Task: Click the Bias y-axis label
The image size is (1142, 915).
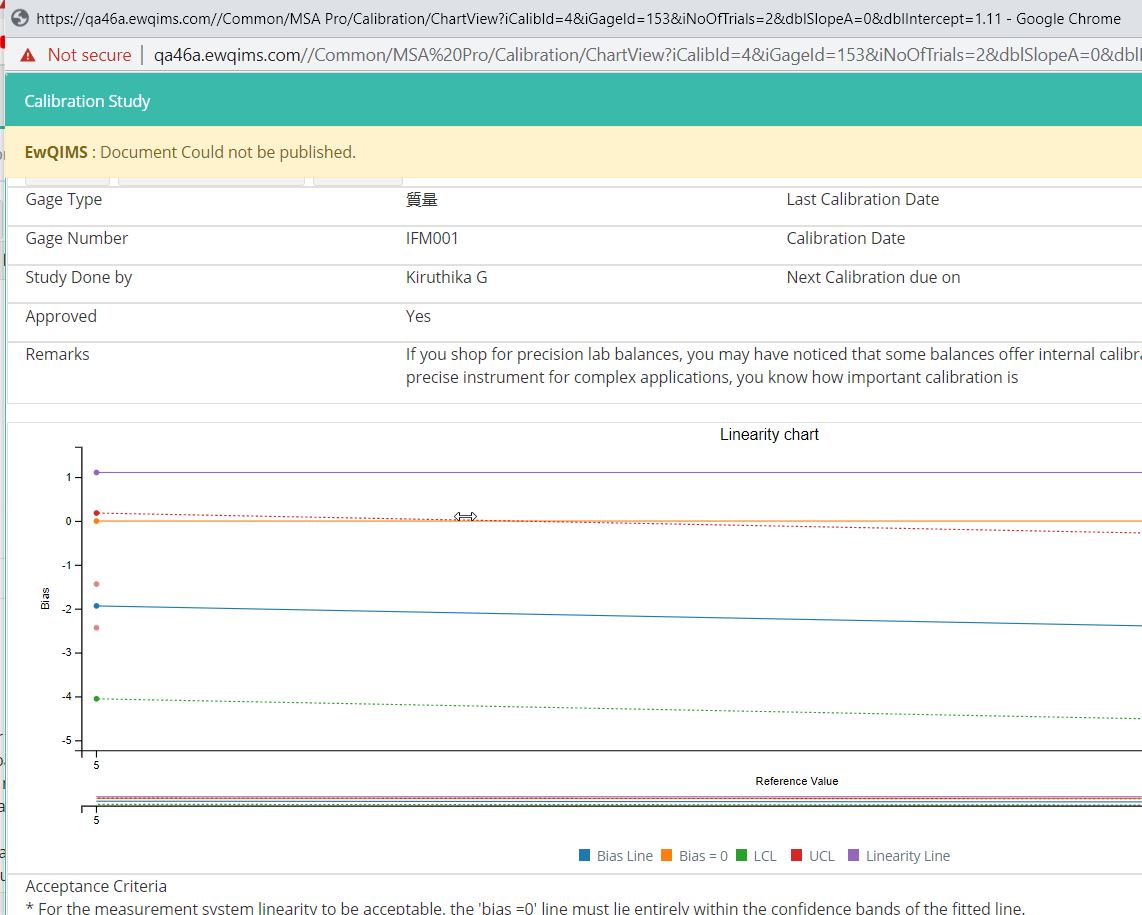Action: point(45,598)
